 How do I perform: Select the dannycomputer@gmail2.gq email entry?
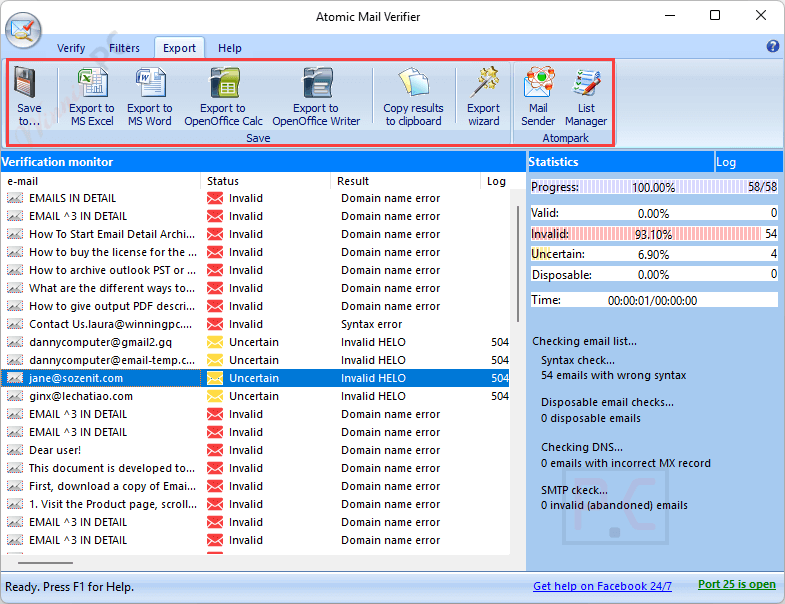click(x=101, y=342)
